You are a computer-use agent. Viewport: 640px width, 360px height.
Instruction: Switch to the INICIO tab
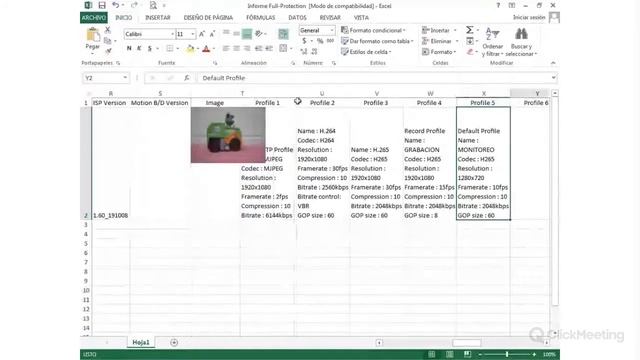(124, 18)
